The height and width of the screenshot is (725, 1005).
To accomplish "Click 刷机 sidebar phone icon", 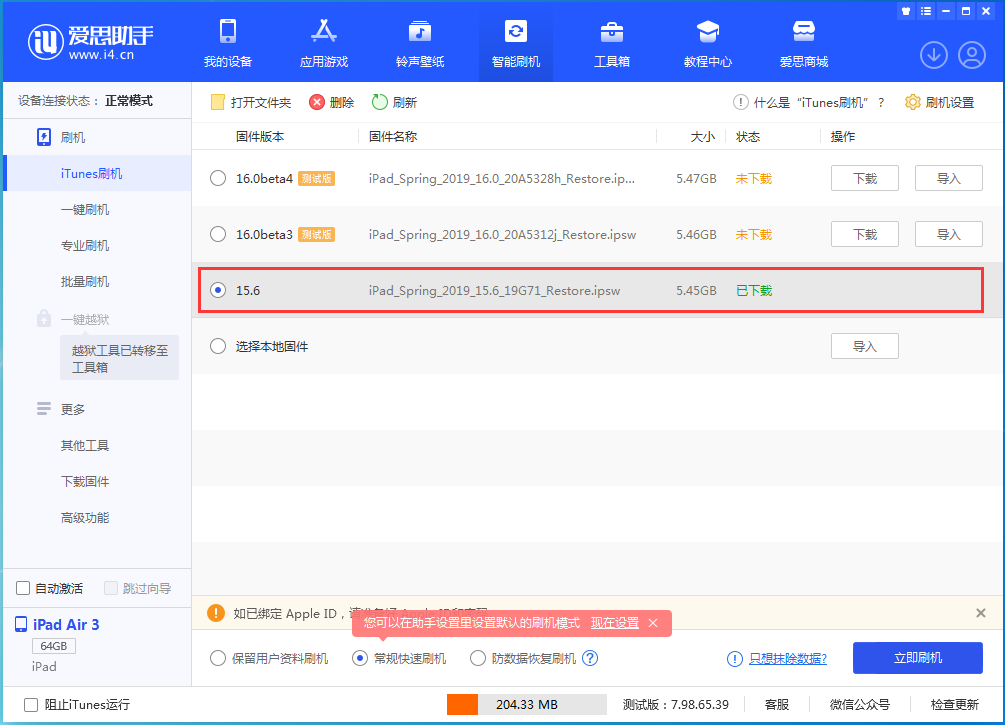I will 44,137.
